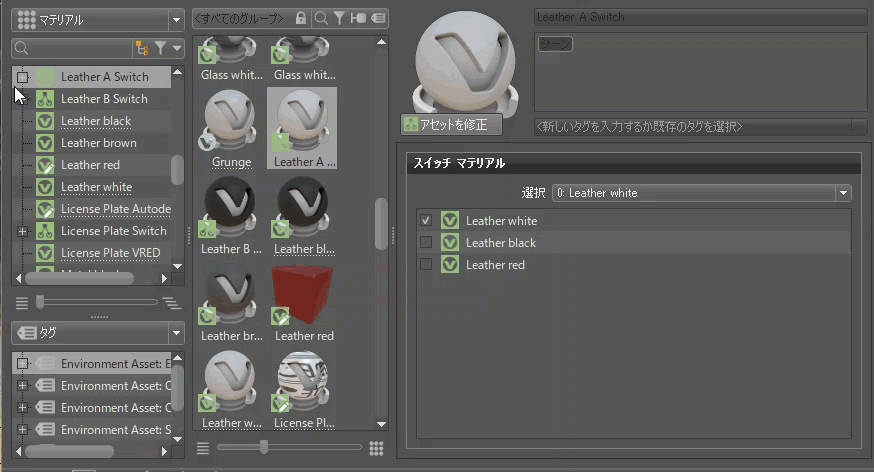Click the new tag input field
The image size is (874, 472).
pos(692,127)
